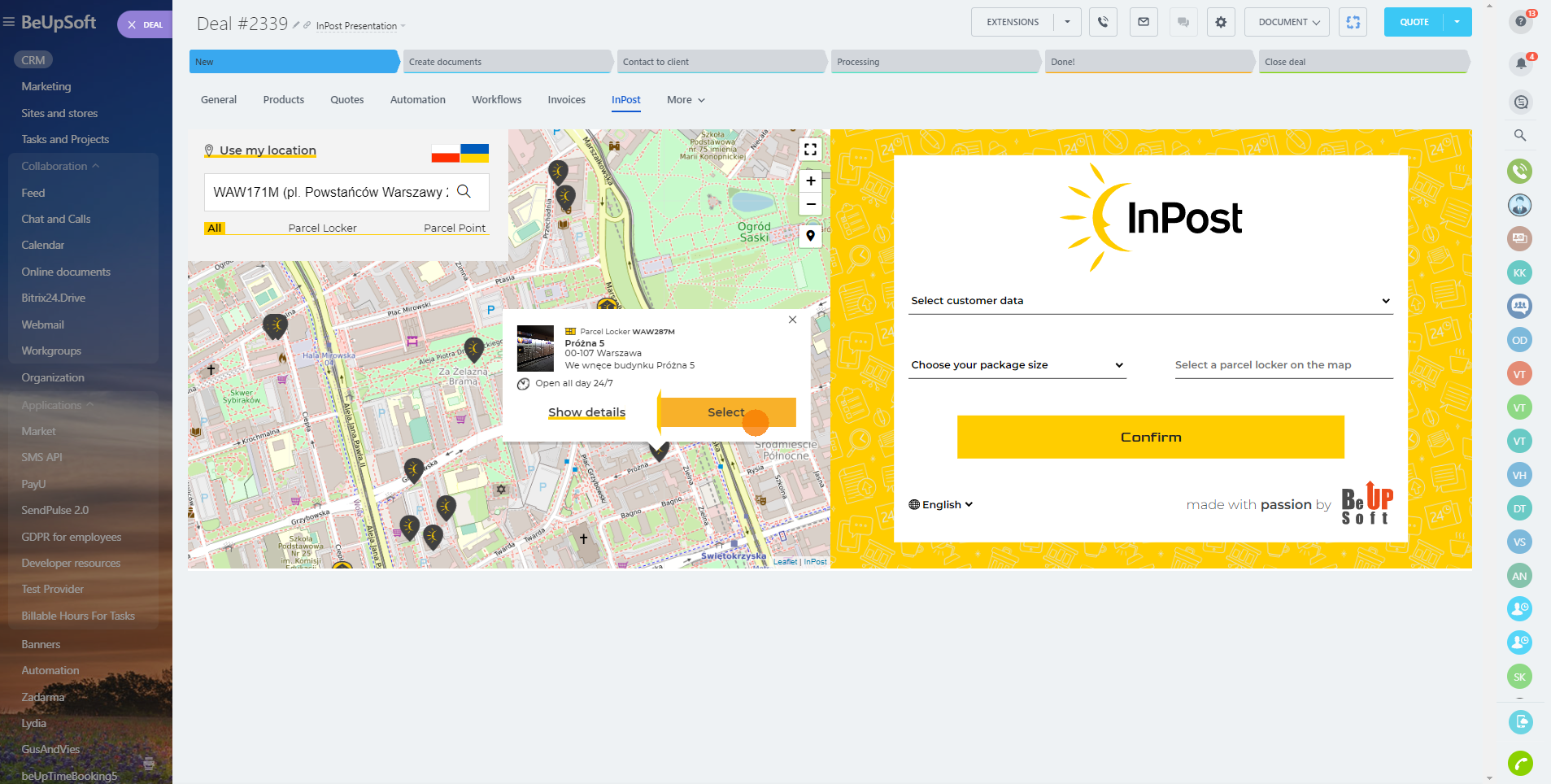
Task: Open the Invoices tab
Action: (x=566, y=100)
